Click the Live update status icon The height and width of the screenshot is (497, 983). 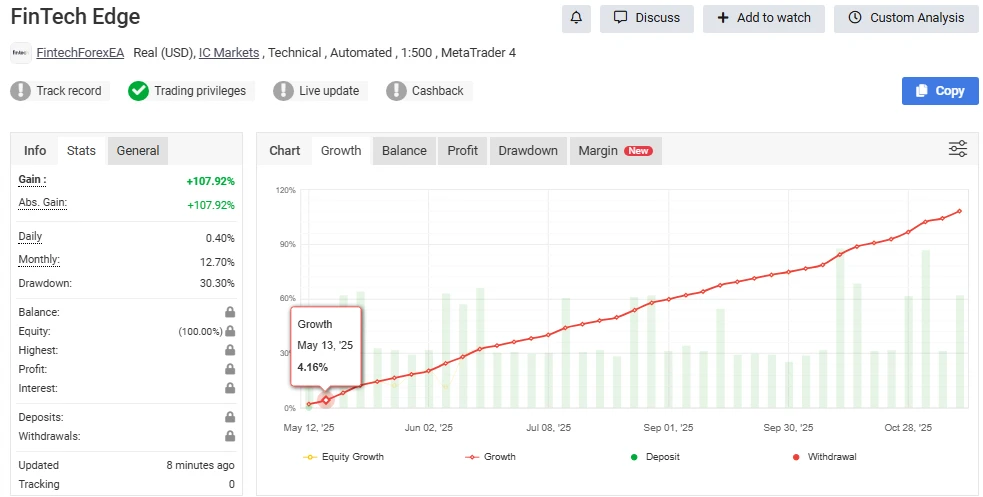283,91
